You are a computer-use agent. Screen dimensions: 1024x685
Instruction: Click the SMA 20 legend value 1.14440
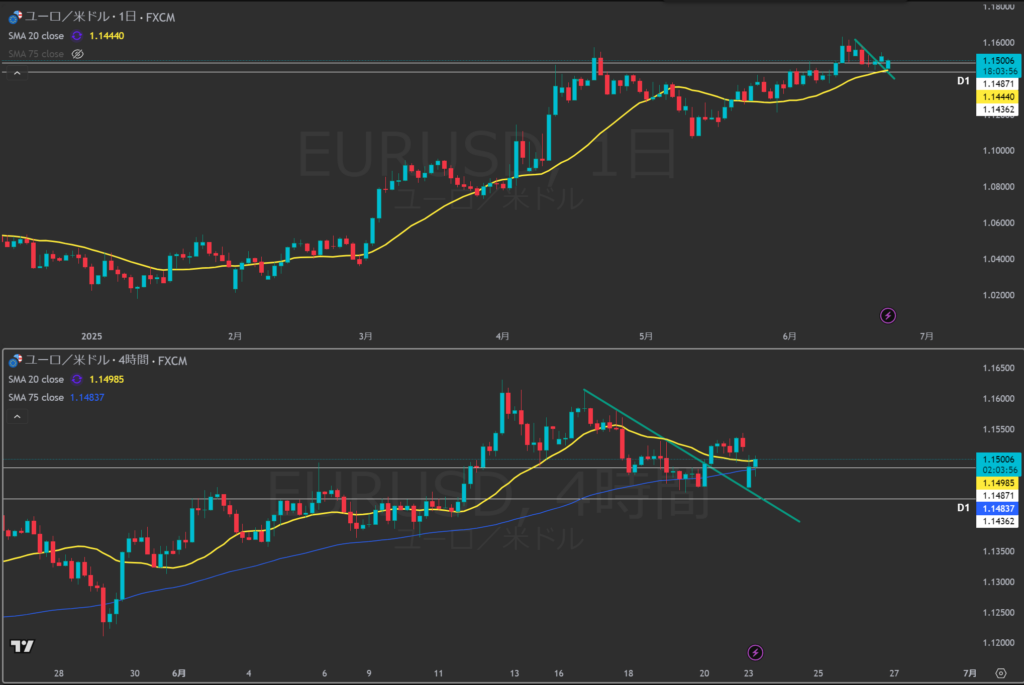click(106, 36)
